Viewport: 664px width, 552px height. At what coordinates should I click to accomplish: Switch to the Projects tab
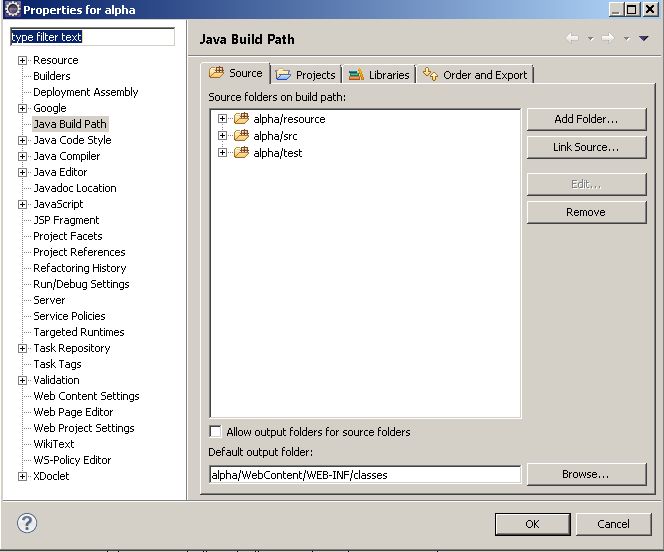(306, 75)
